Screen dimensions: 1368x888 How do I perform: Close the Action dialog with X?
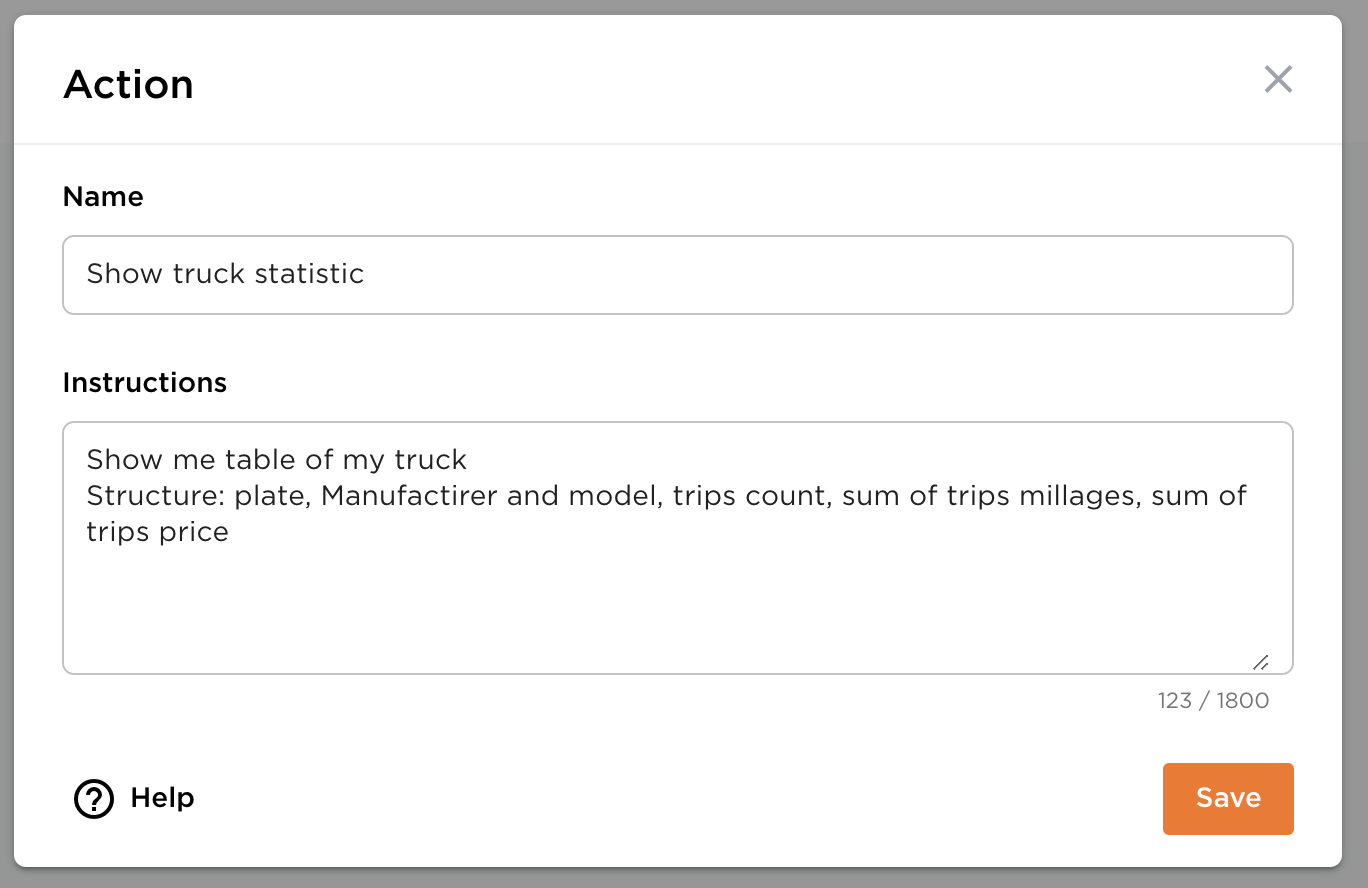[1278, 80]
